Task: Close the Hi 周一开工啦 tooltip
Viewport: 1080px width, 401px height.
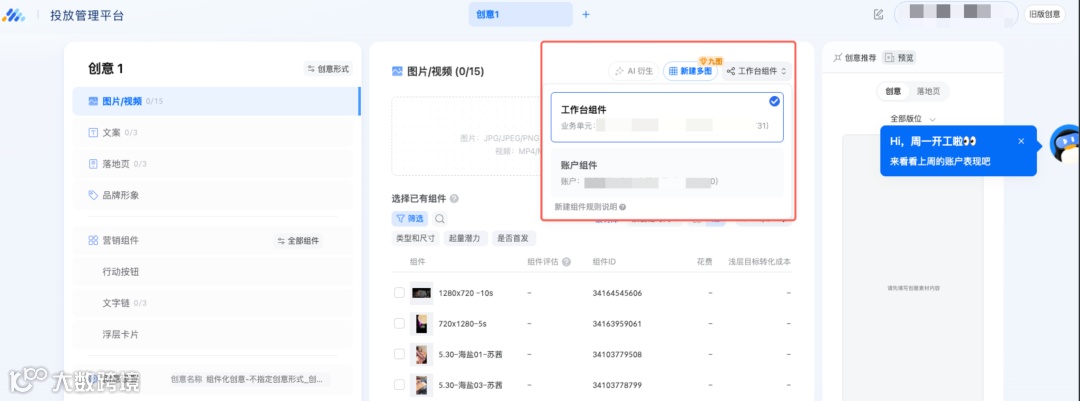Action: (1021, 141)
